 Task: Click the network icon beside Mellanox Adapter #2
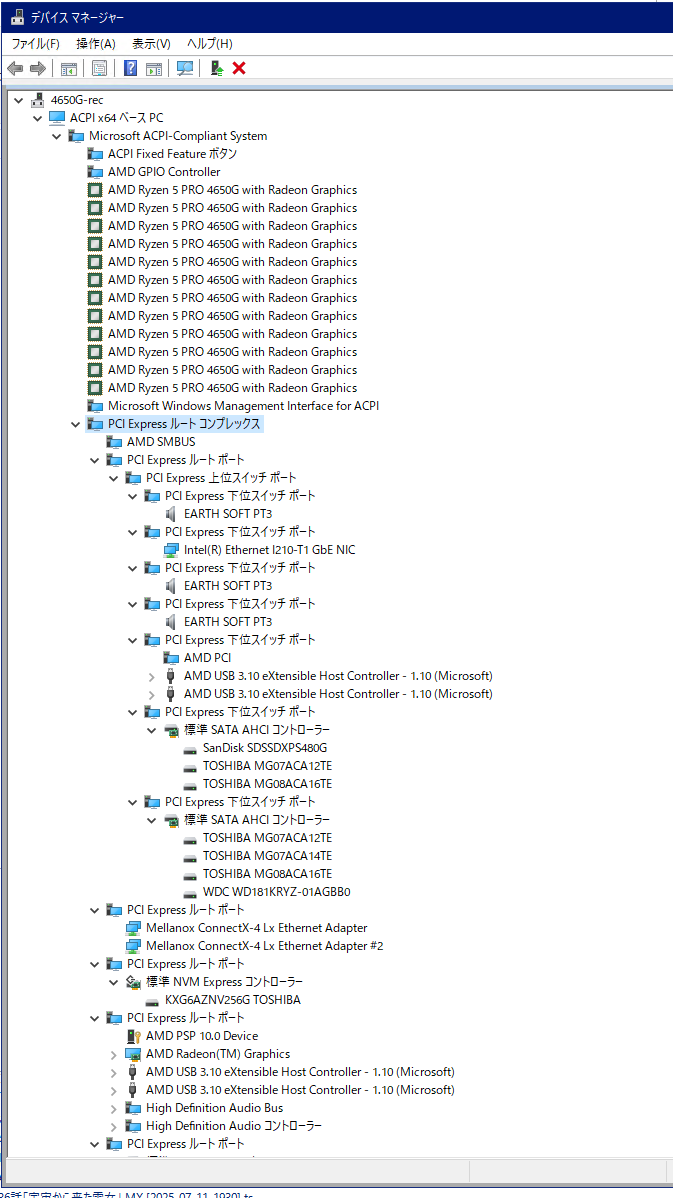[x=133, y=946]
